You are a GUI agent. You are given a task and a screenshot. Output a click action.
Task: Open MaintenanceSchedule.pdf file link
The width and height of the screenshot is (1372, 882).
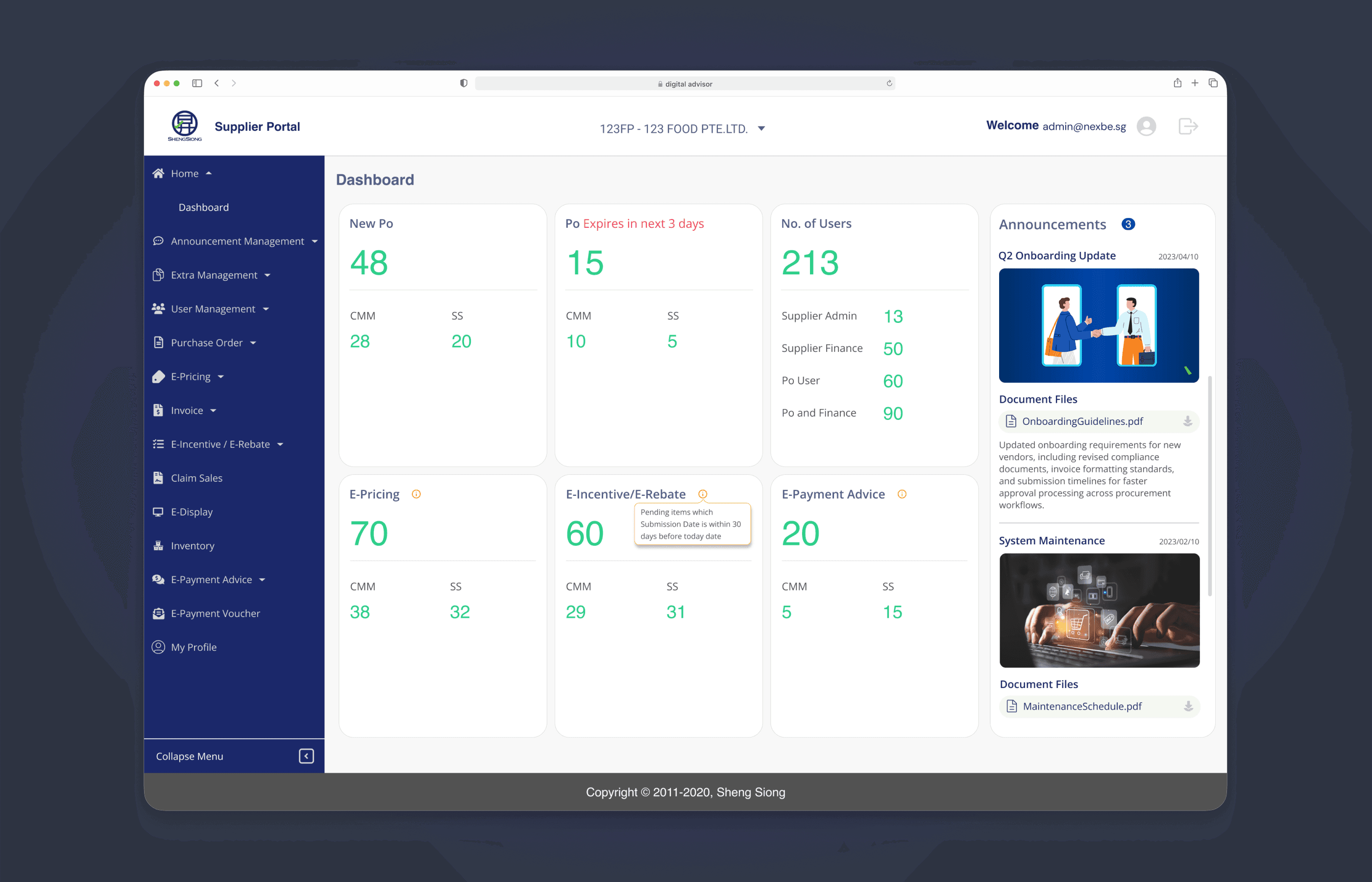pos(1082,706)
